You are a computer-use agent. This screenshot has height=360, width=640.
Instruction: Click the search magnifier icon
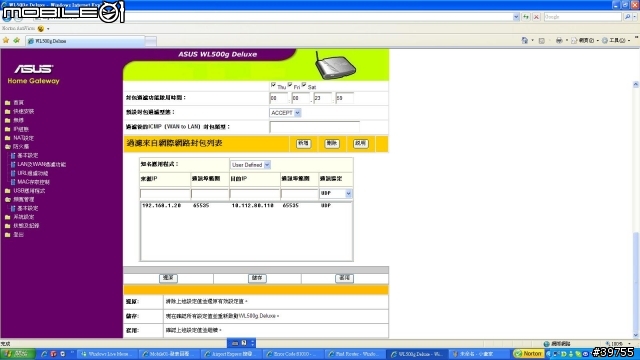628,17
